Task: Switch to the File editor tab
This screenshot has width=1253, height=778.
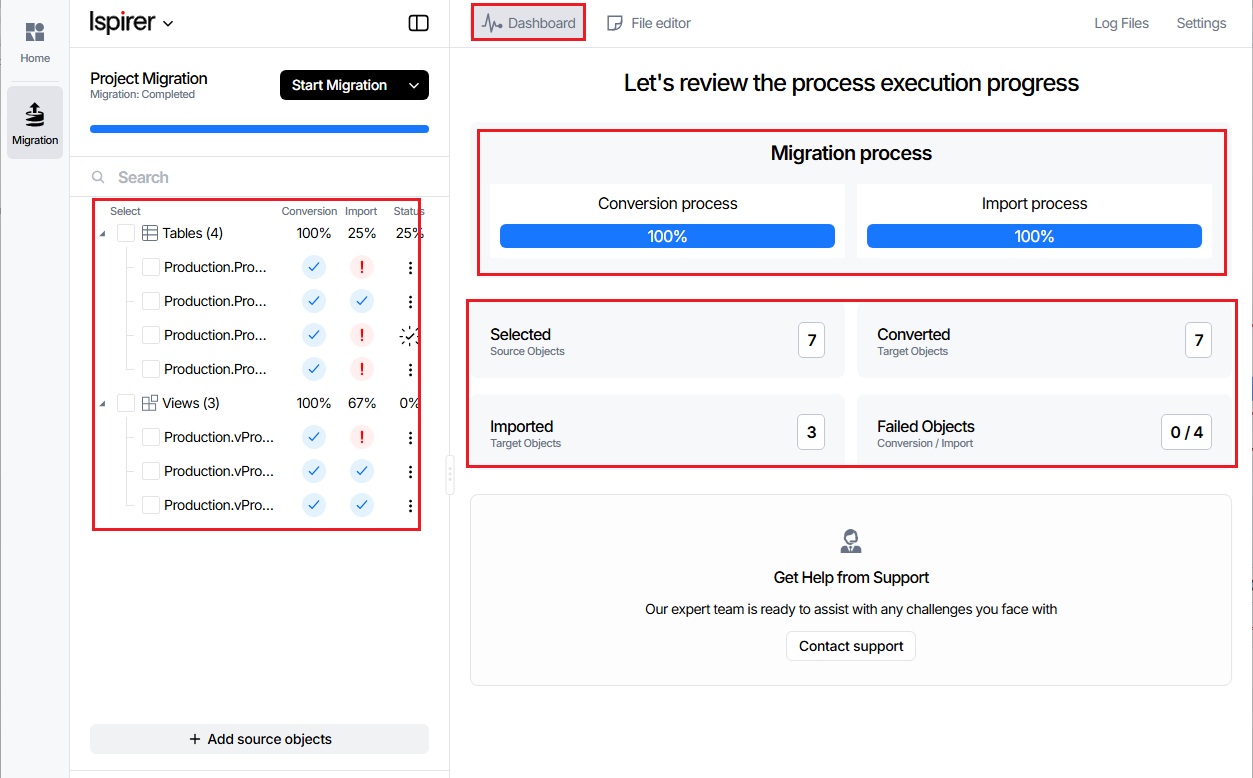Action: tap(649, 23)
